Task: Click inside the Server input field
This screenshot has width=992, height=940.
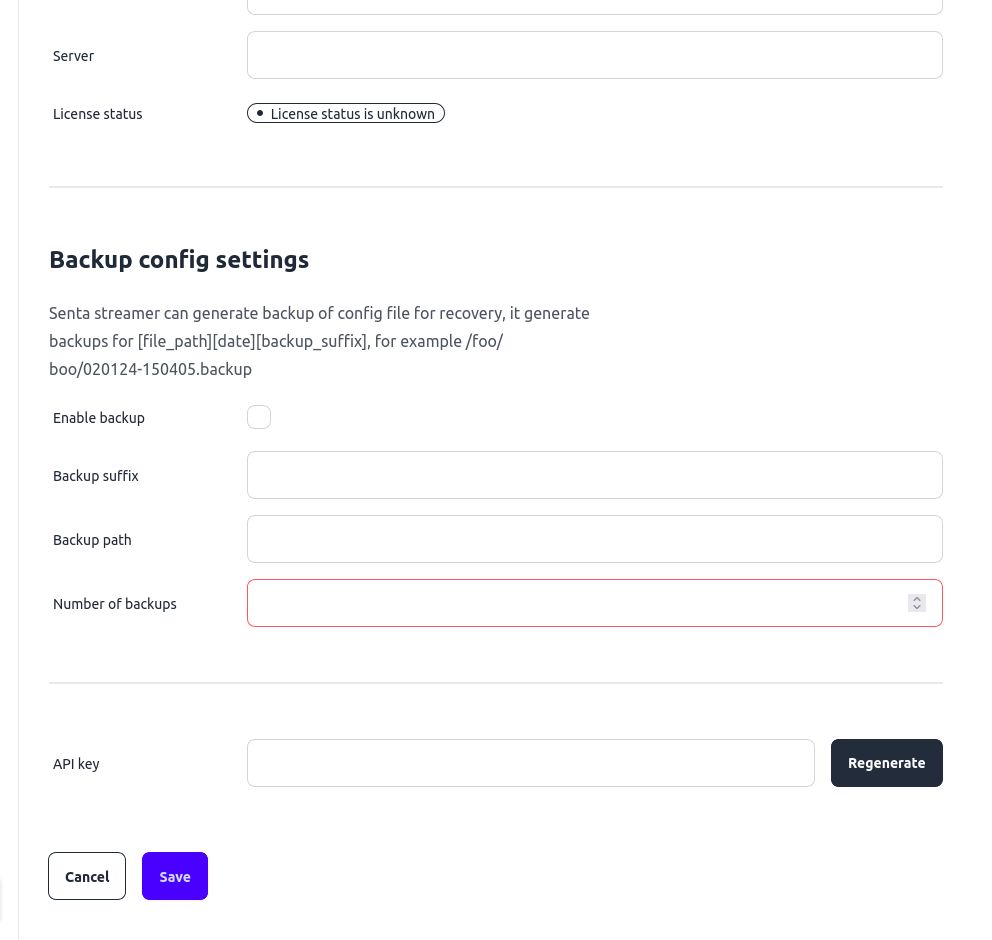Action: pyautogui.click(x=595, y=55)
